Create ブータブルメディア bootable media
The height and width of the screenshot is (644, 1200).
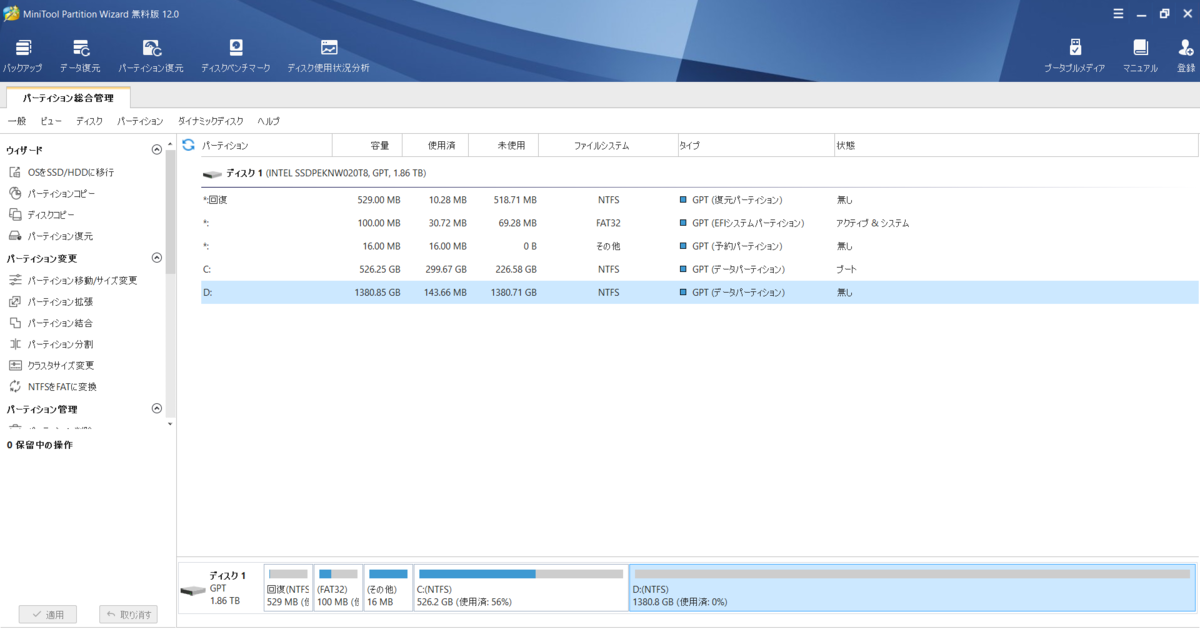pos(1075,56)
